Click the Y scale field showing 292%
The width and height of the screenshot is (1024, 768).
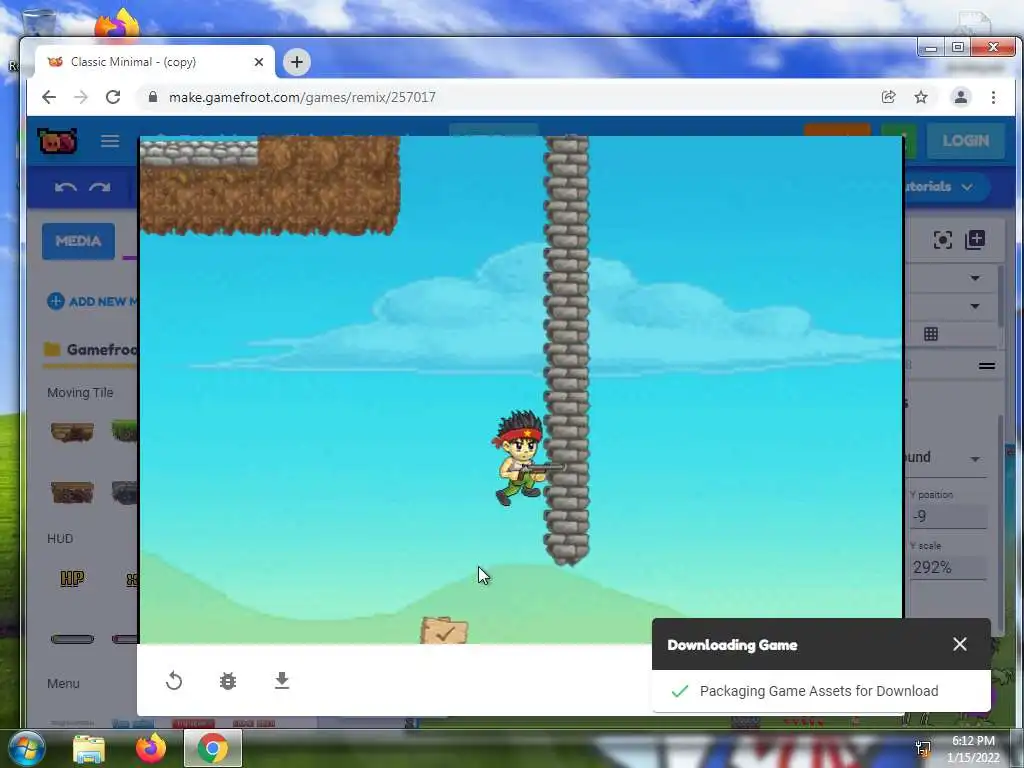click(x=948, y=567)
